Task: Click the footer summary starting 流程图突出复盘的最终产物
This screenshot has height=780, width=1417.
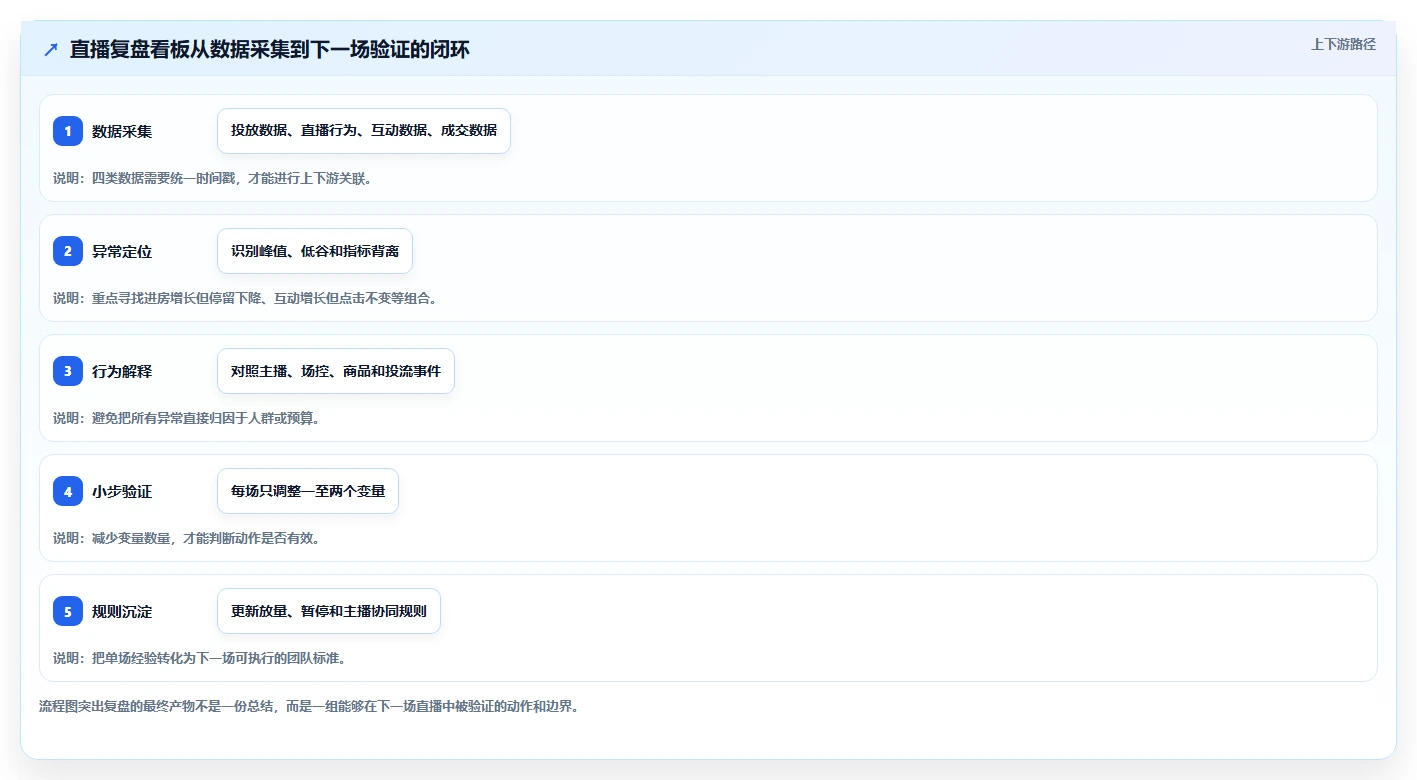Action: pyautogui.click(x=309, y=706)
